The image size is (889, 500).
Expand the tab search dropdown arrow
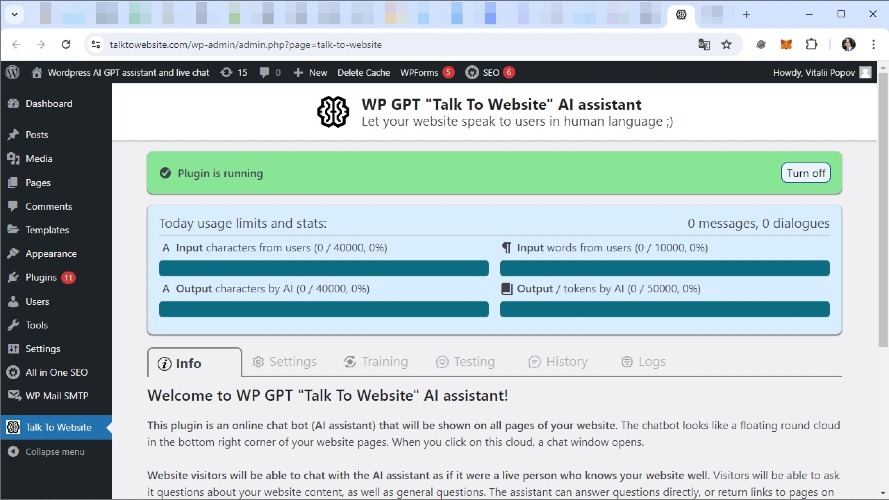tap(14, 14)
